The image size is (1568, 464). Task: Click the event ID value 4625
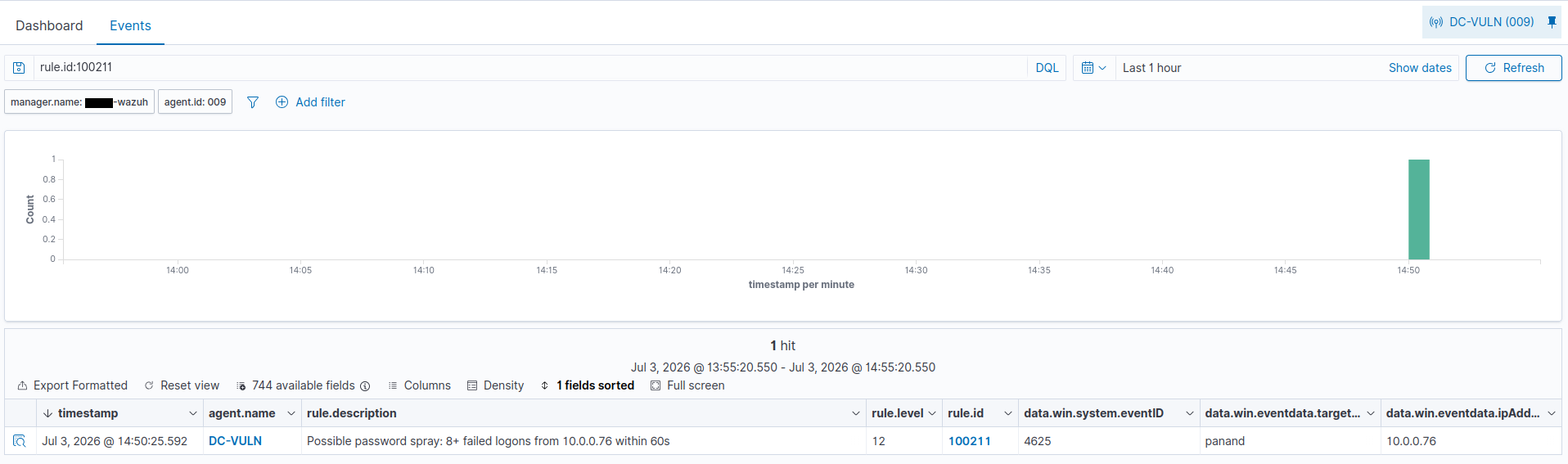[x=1038, y=441]
